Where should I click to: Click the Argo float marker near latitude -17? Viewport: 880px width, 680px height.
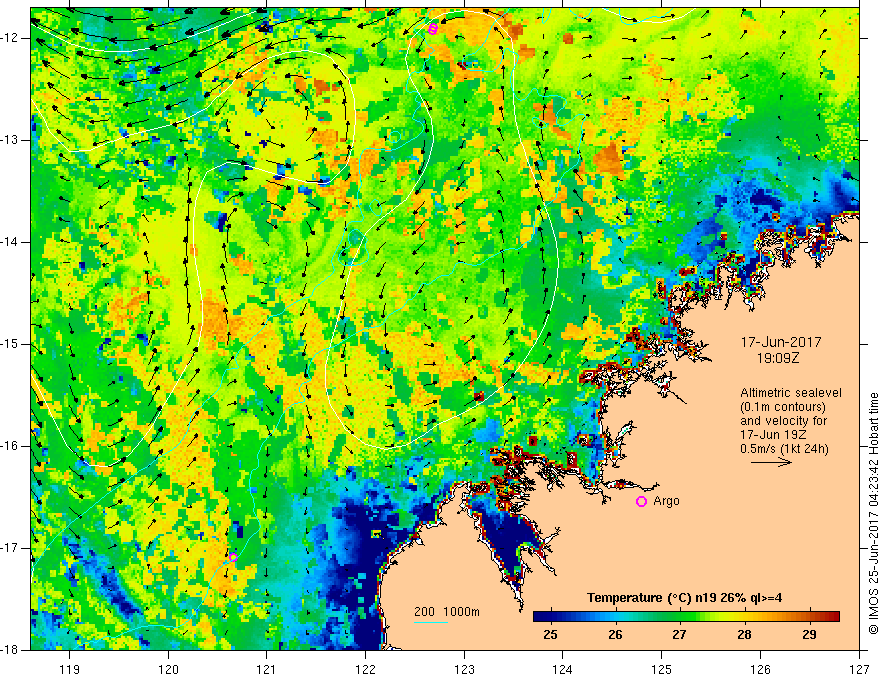pyautogui.click(x=233, y=557)
